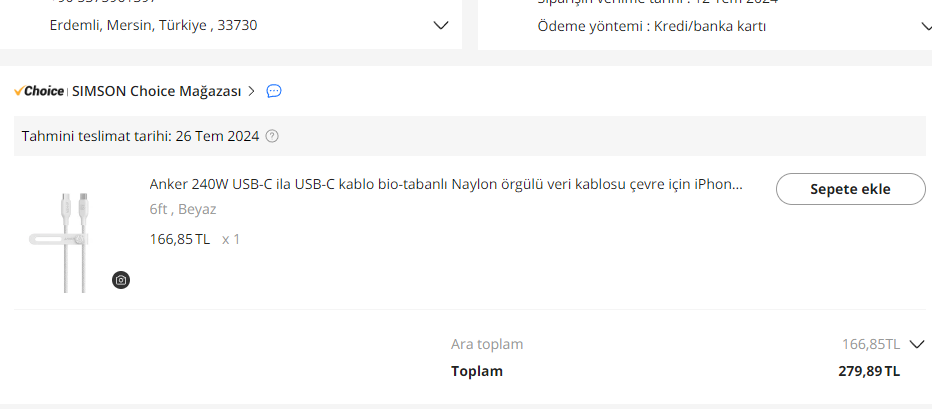The image size is (932, 409).
Task: Click the camera icon on product image
Action: pos(121,280)
